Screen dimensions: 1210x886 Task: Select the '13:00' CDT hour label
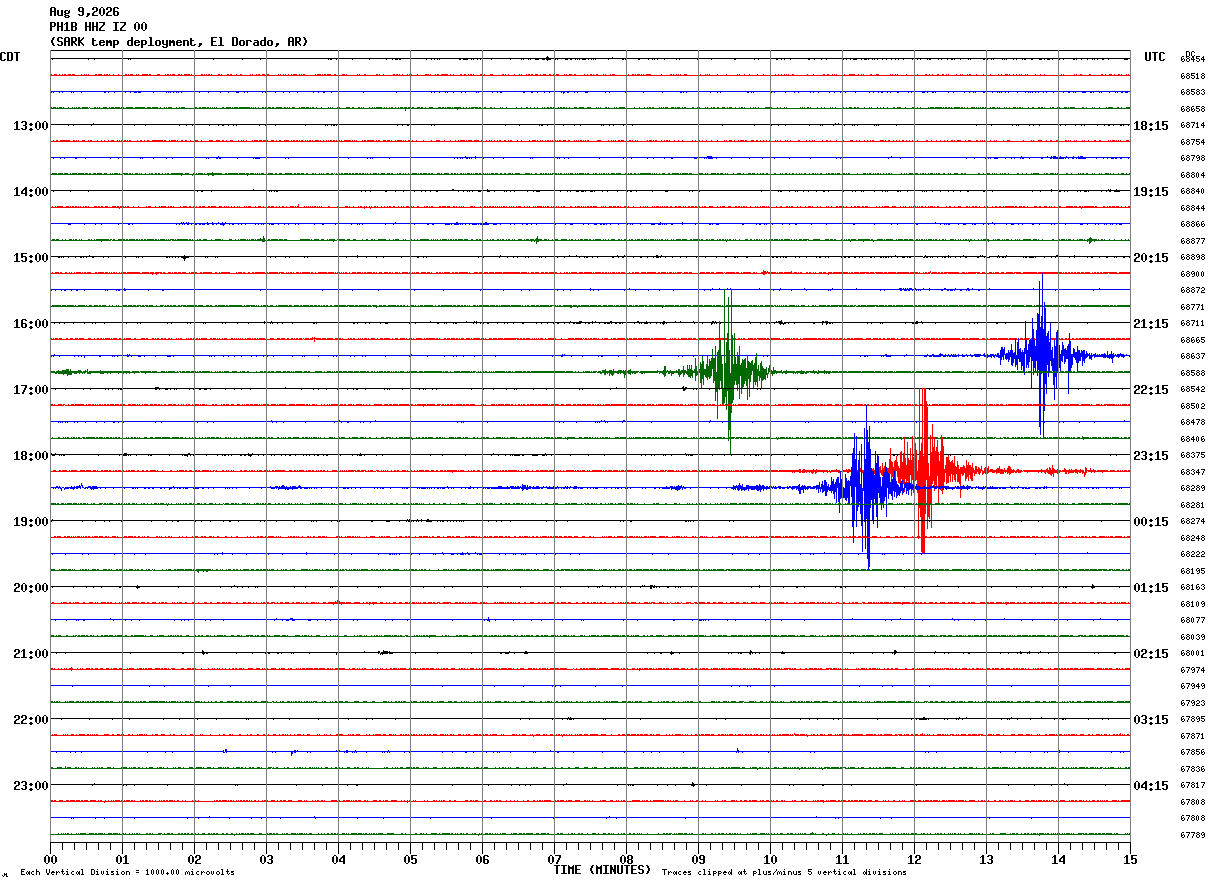point(30,125)
